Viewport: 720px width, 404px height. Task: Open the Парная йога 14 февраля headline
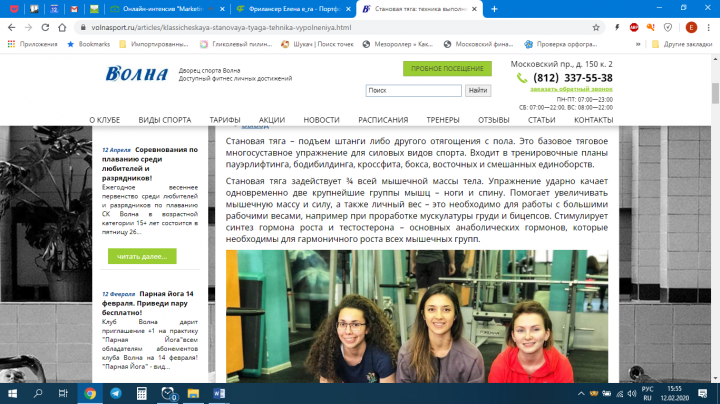tap(148, 303)
